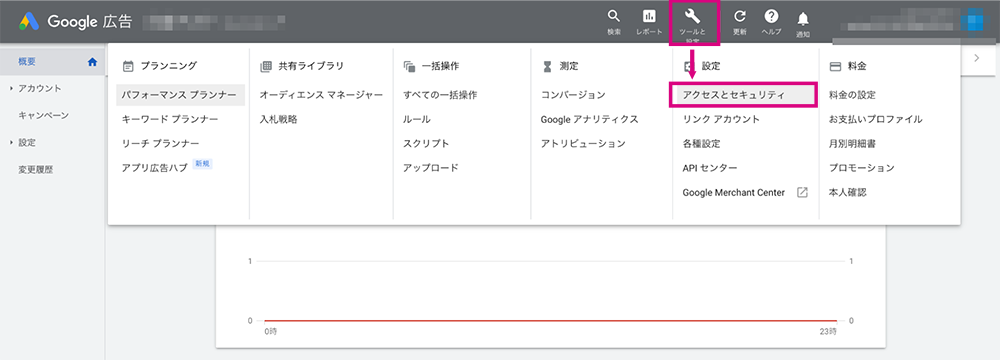This screenshot has height=360, width=1000.
Task: Click the home icon next to 概要
Action: tap(92, 62)
